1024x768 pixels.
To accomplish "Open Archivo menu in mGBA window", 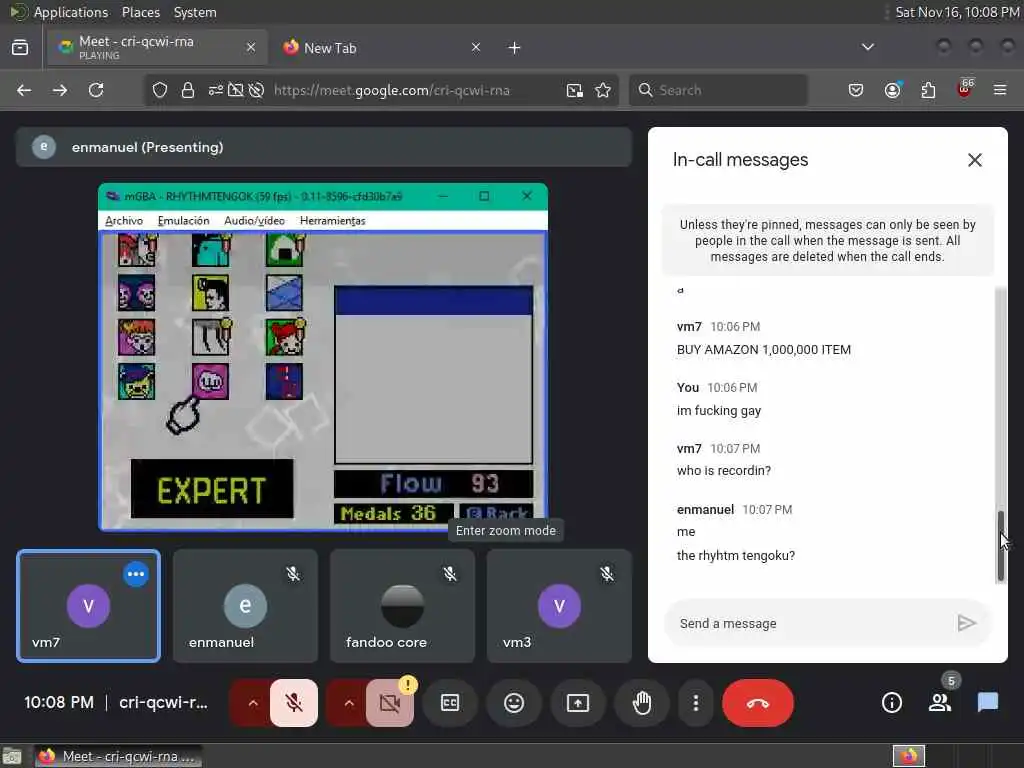I will 124,221.
